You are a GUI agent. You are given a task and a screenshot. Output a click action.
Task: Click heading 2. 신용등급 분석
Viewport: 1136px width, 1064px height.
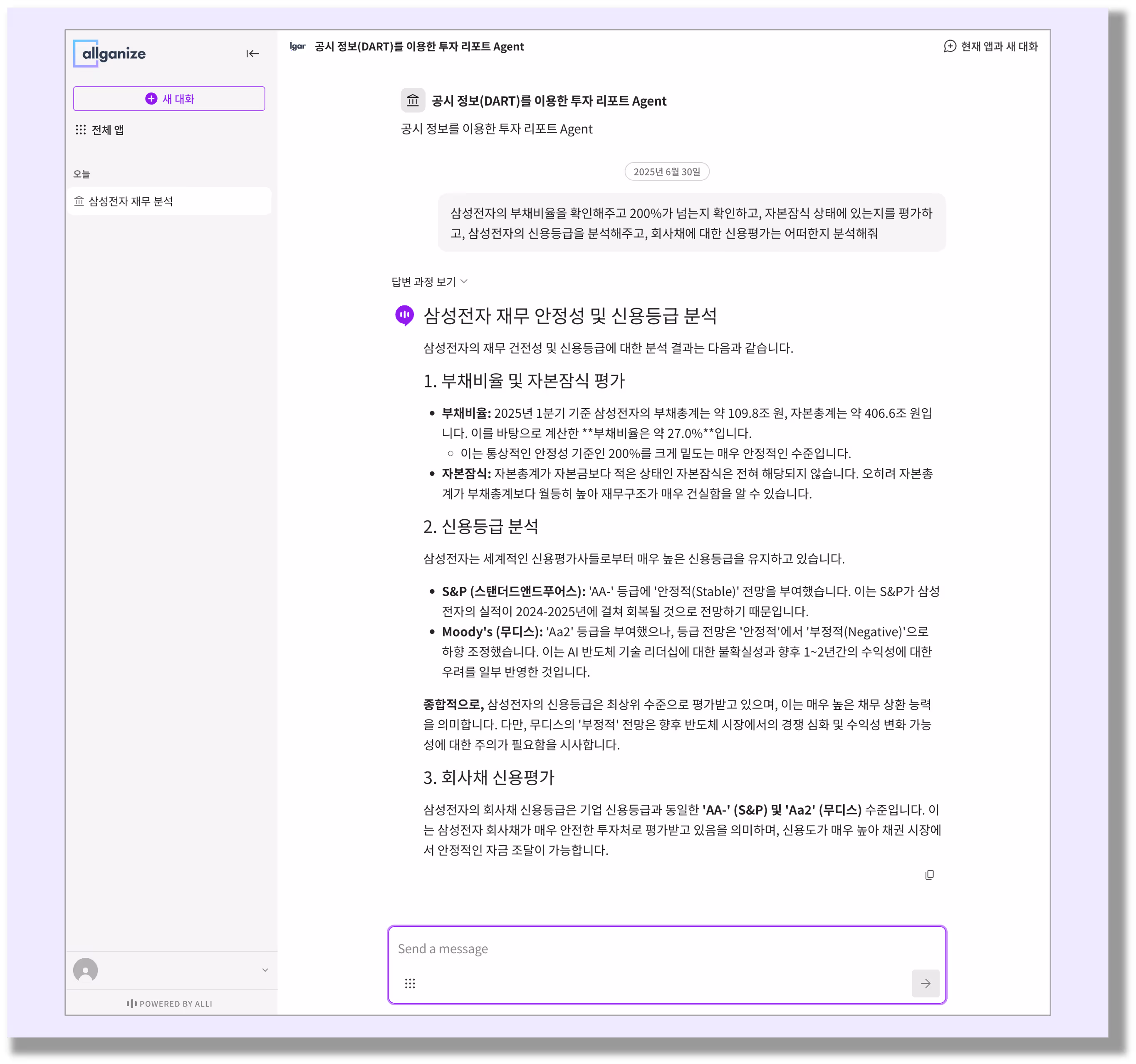[480, 526]
